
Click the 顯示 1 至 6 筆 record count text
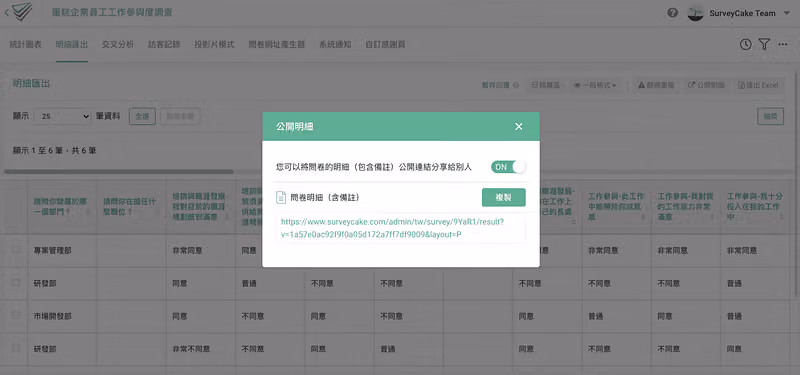point(54,151)
